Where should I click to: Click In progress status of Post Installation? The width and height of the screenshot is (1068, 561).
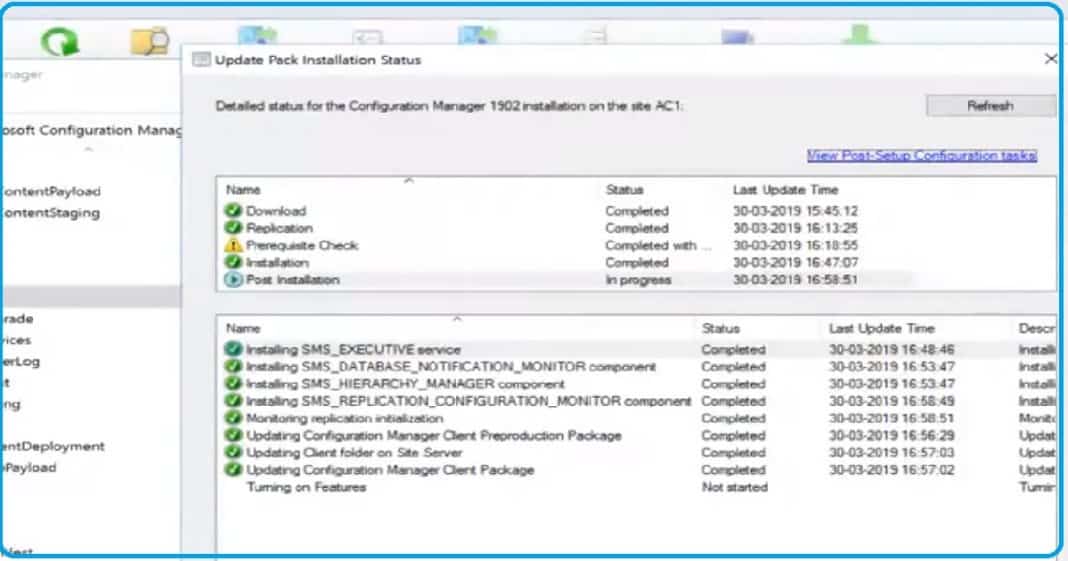[638, 280]
